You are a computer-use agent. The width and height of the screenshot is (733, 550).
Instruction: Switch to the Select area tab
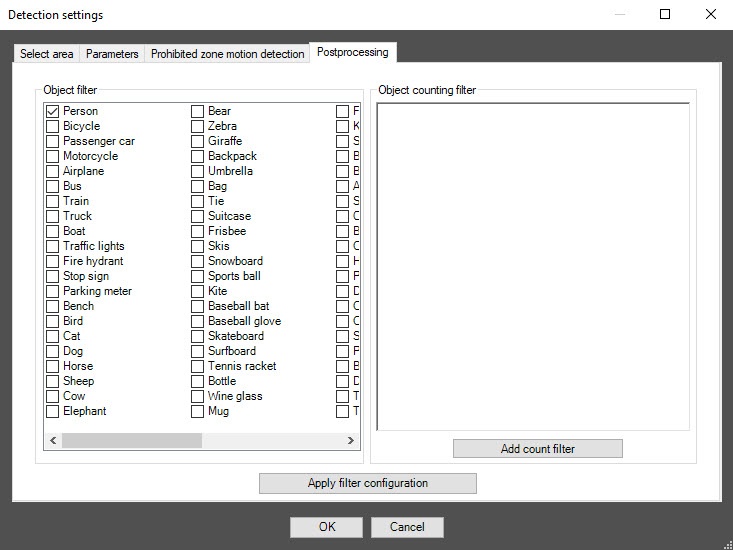46,54
